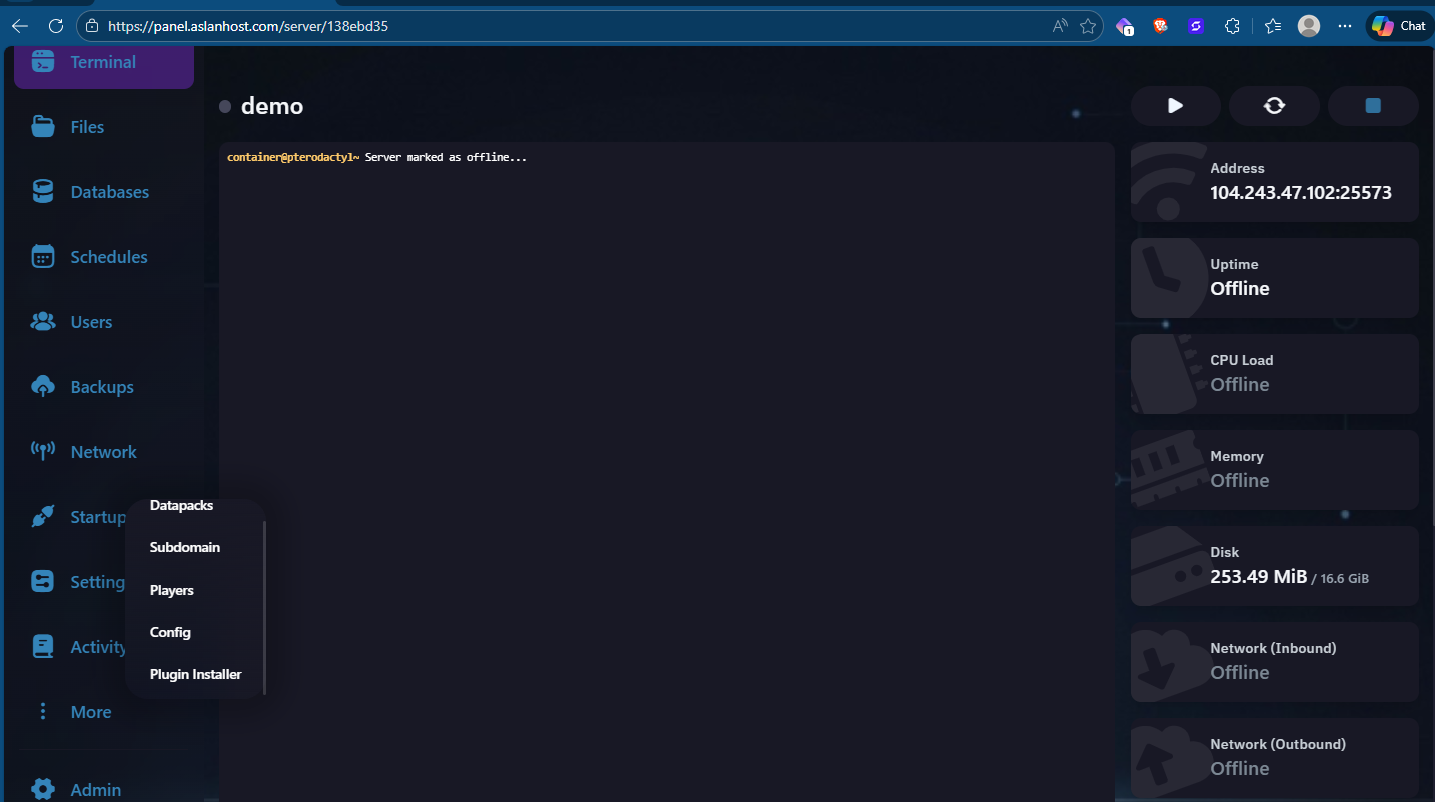Select Plugin Installer menu entry
Viewport: 1435px width, 802px height.
point(195,674)
